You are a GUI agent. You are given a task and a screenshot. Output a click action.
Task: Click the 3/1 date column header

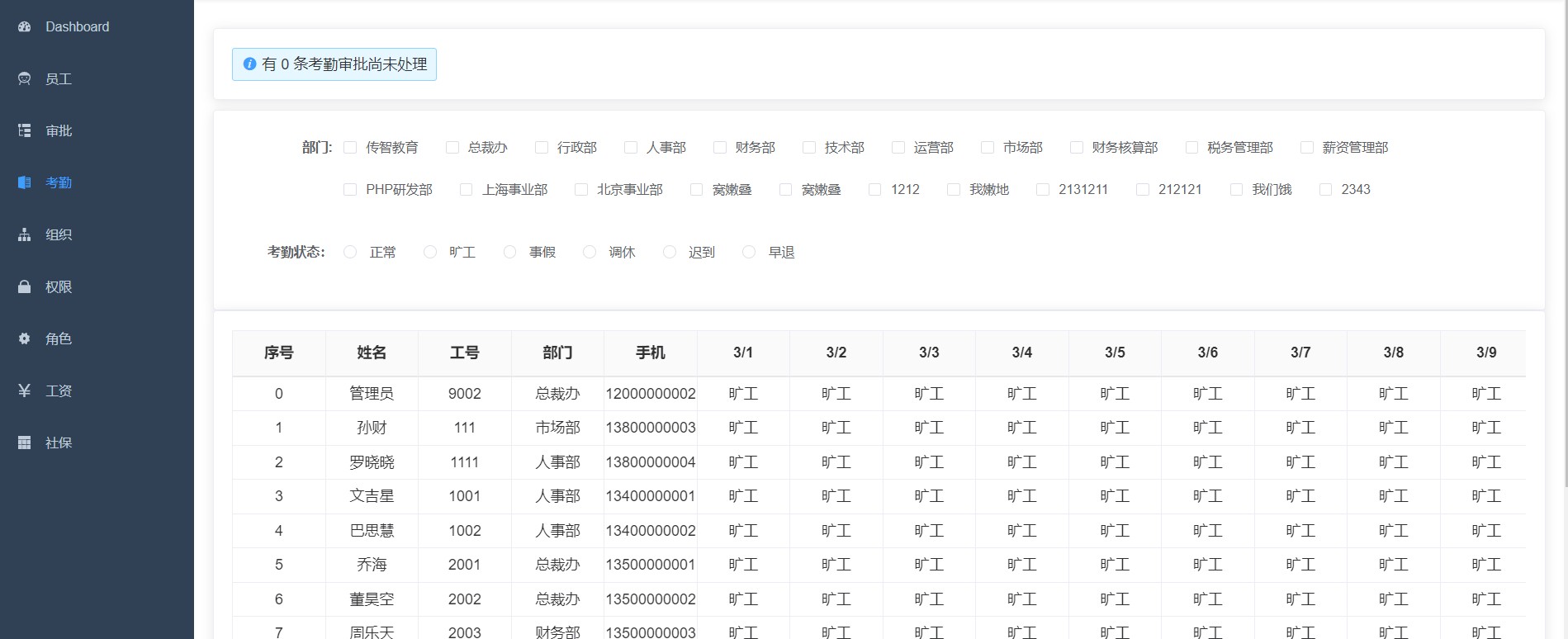(x=743, y=353)
